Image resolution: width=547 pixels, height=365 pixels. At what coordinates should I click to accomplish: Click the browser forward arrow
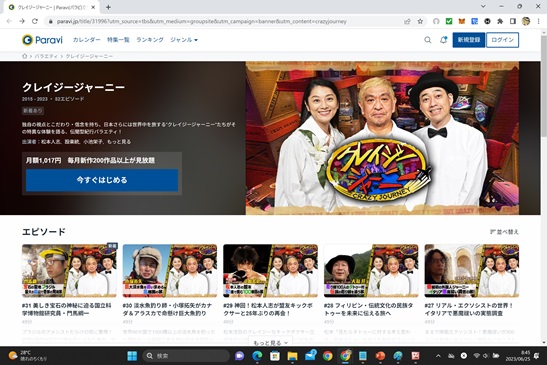coord(22,21)
